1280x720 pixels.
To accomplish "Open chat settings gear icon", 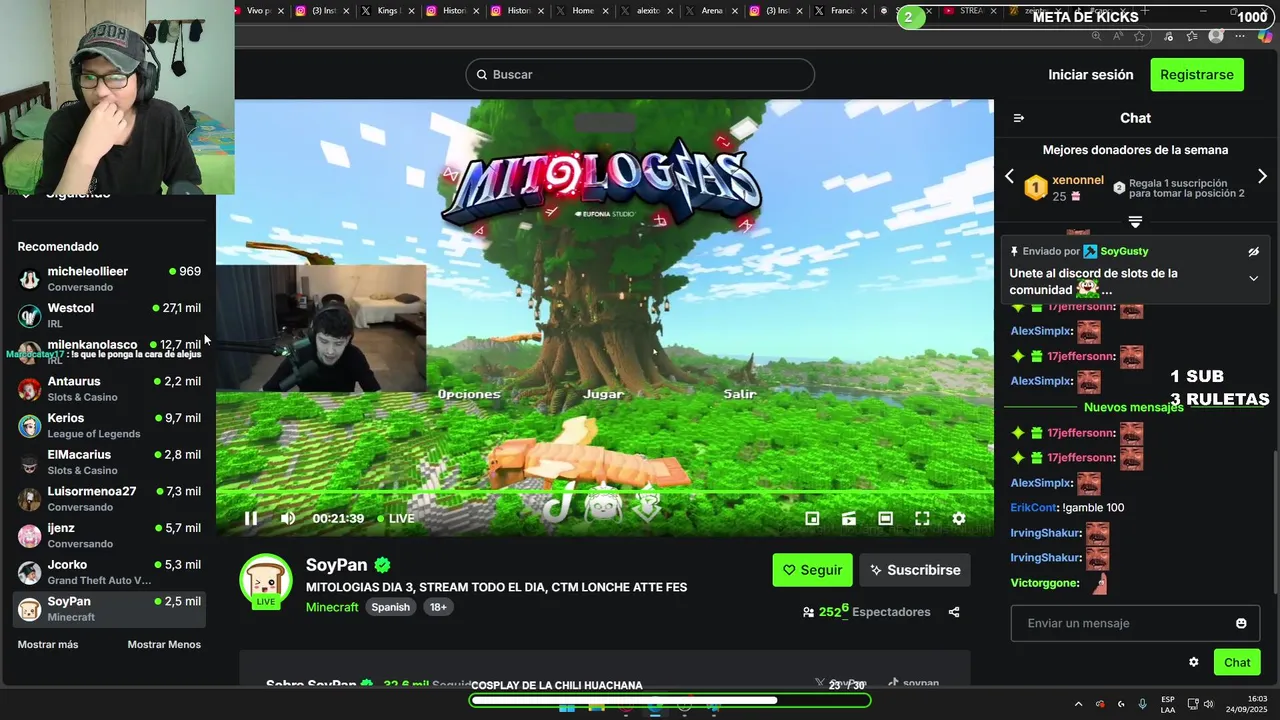I will click(1193, 662).
